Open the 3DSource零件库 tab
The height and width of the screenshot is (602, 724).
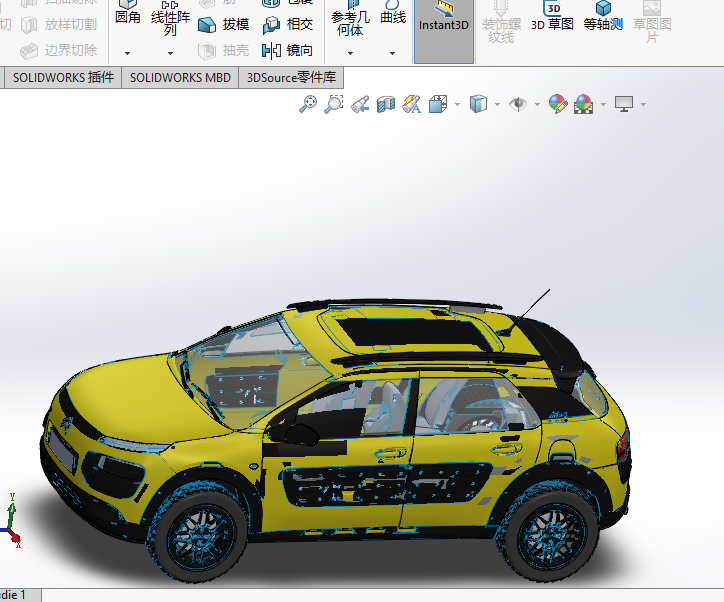(291, 77)
